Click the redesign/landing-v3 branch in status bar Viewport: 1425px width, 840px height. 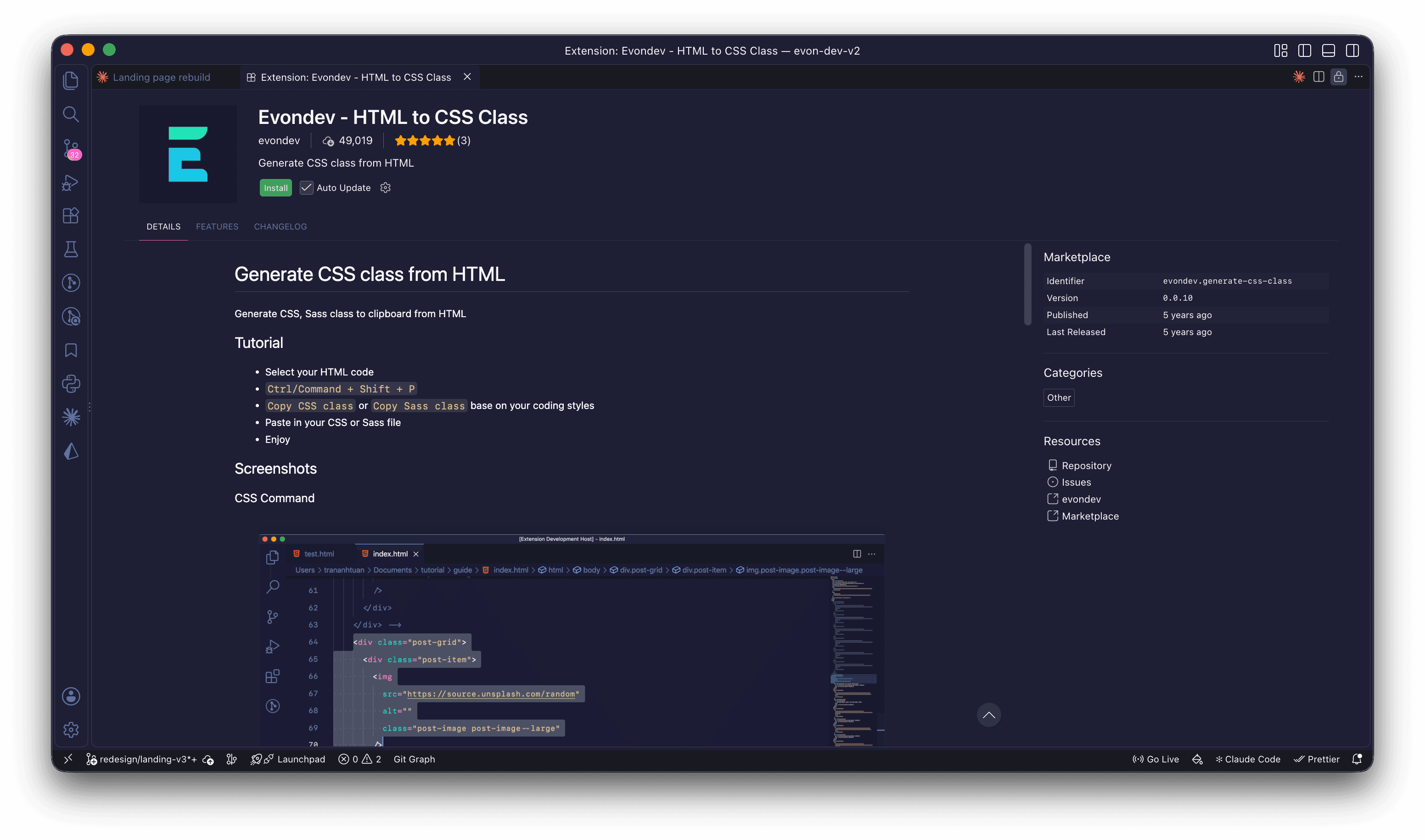141,759
